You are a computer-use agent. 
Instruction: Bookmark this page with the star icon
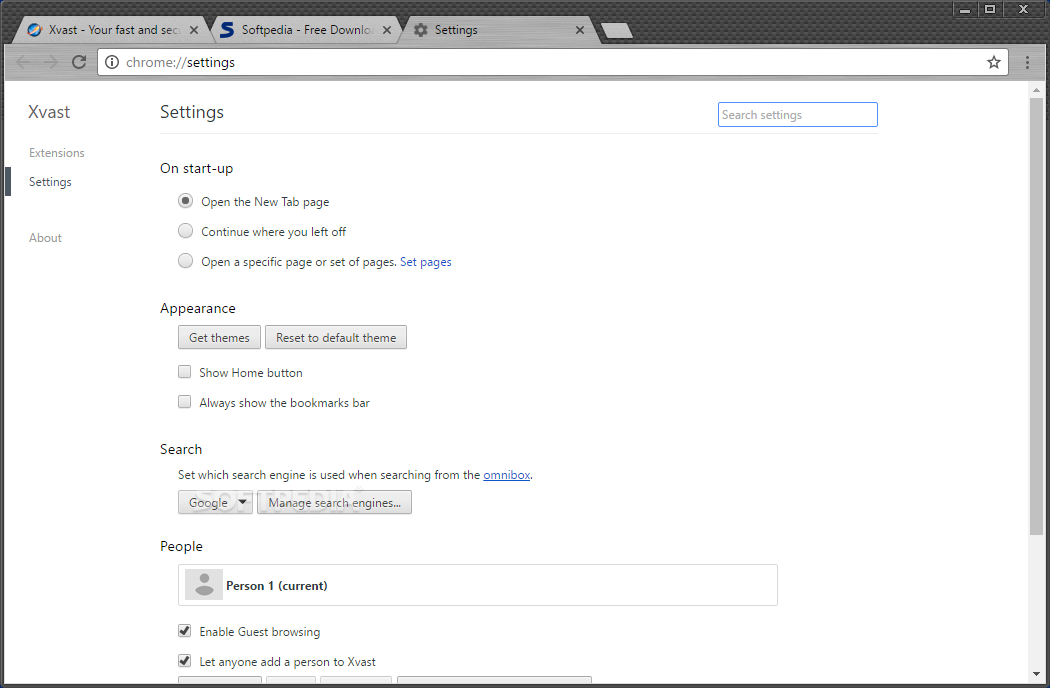994,62
